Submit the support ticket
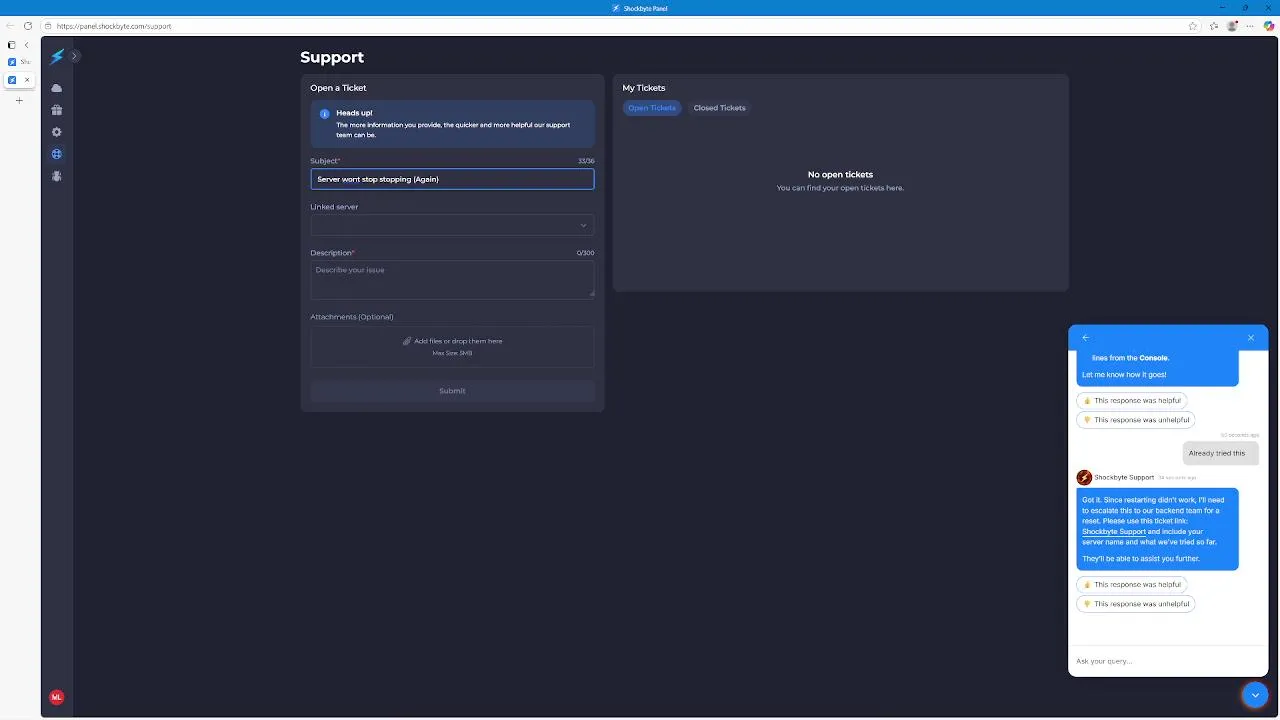This screenshot has height=720, width=1280. click(452, 391)
